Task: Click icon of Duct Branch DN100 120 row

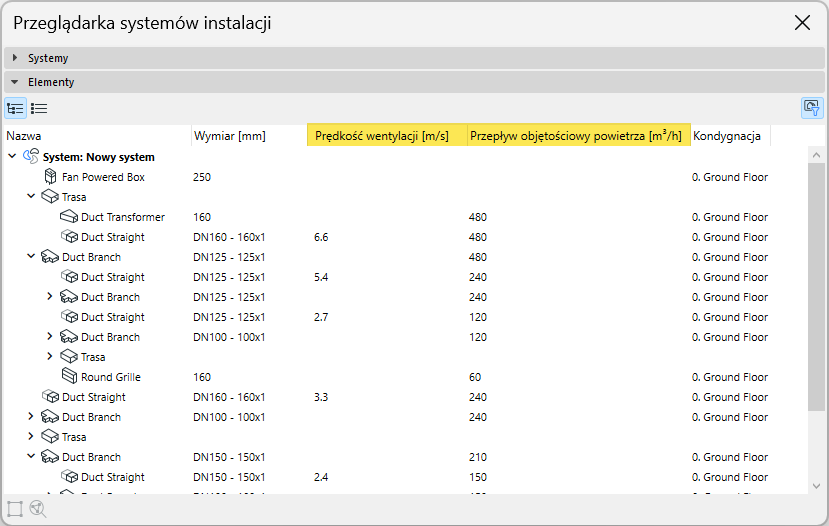Action: (x=69, y=337)
